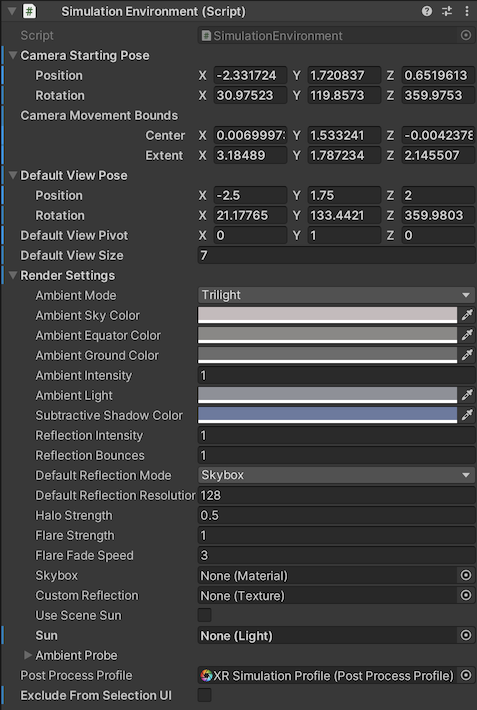Pick Ambient Light color with eyedropper

[467, 395]
